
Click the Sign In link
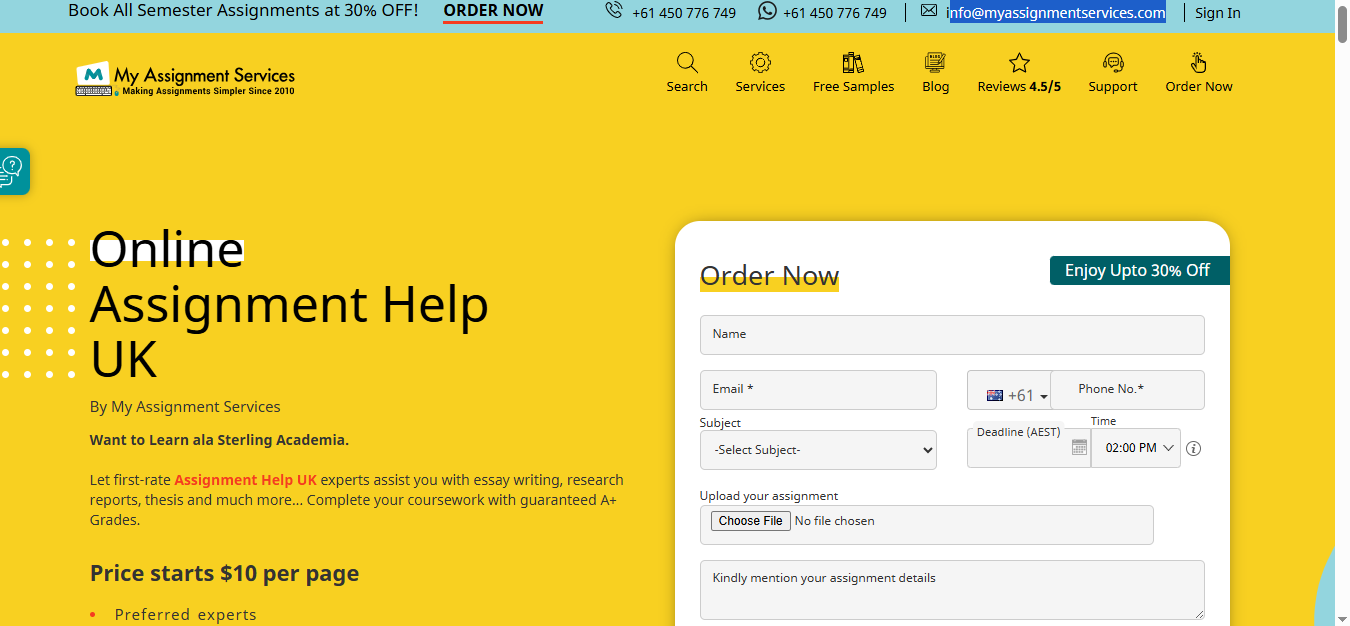pos(1217,13)
